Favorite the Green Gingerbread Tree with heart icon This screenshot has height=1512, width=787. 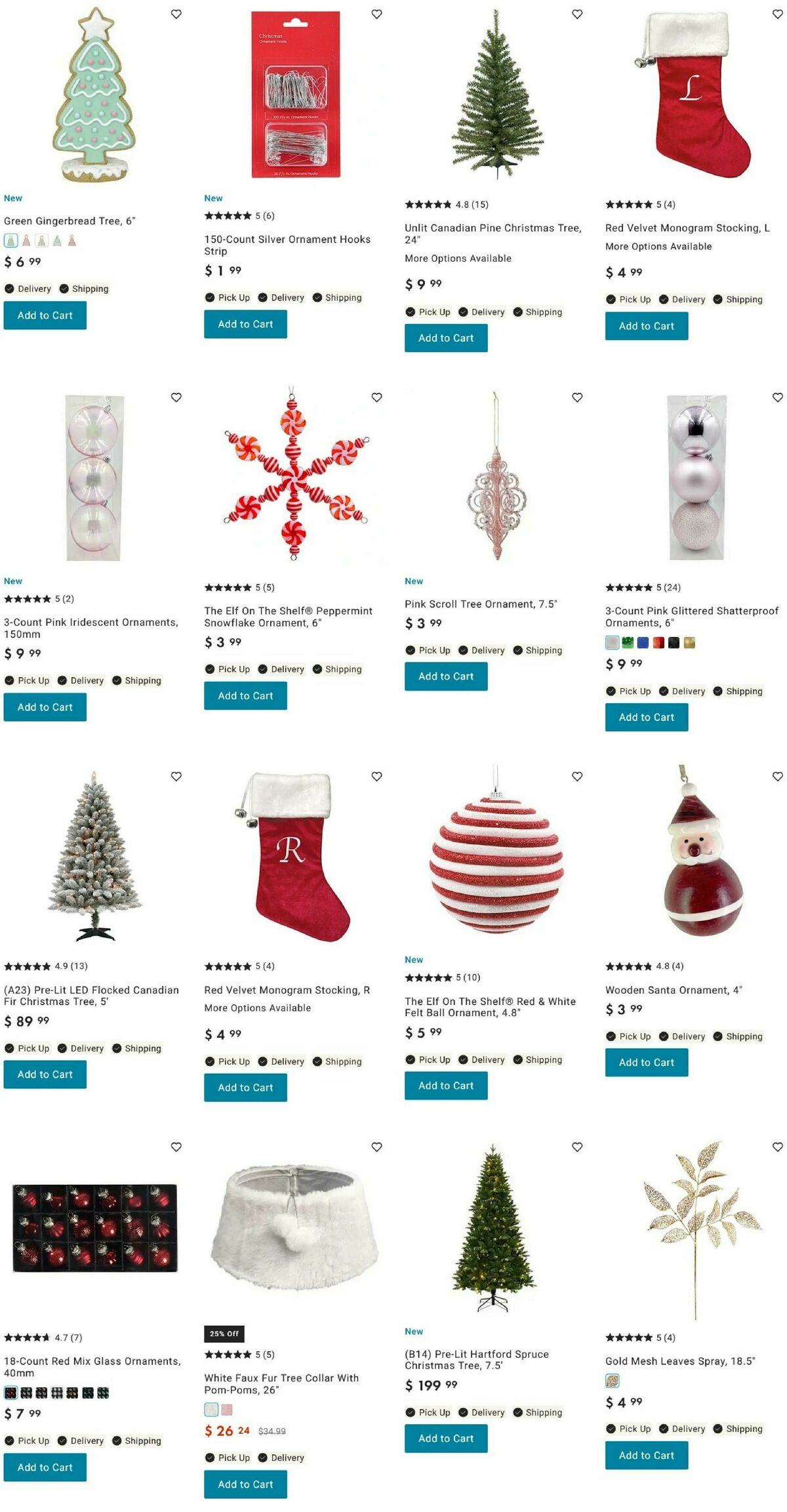[x=176, y=14]
